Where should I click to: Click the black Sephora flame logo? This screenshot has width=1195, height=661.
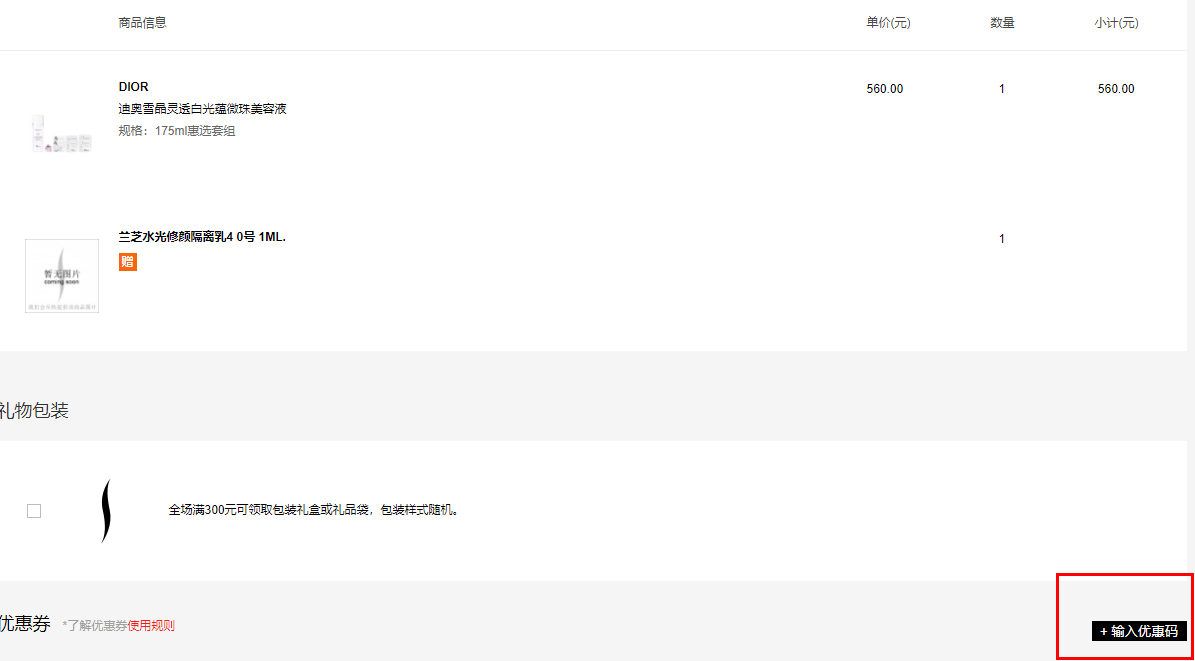pyautogui.click(x=106, y=511)
